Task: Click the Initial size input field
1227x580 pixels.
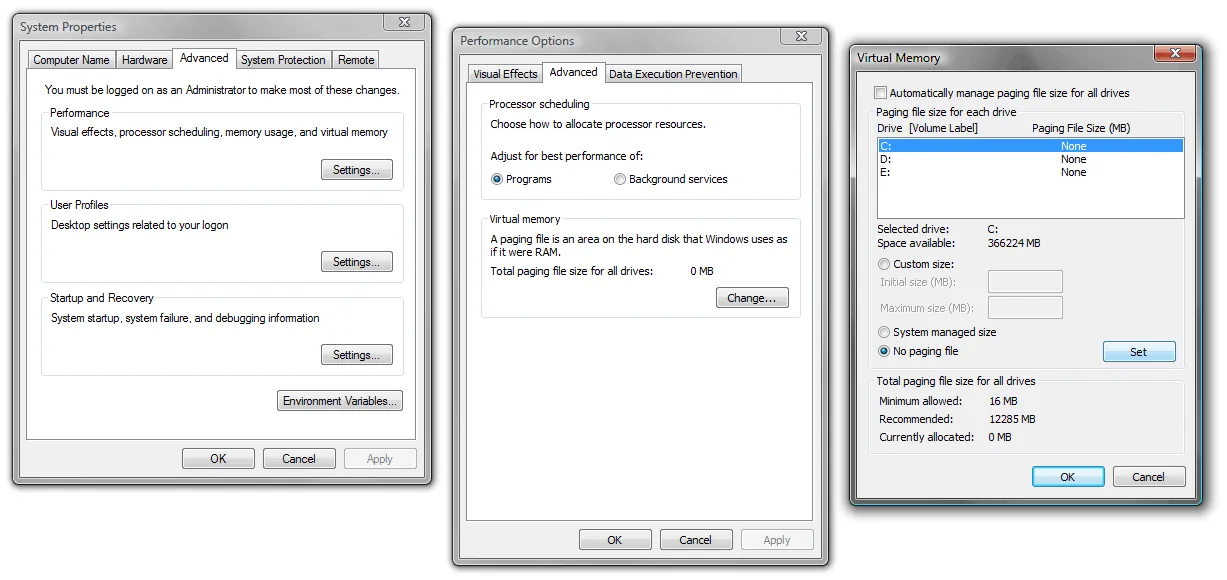Action: [1025, 282]
